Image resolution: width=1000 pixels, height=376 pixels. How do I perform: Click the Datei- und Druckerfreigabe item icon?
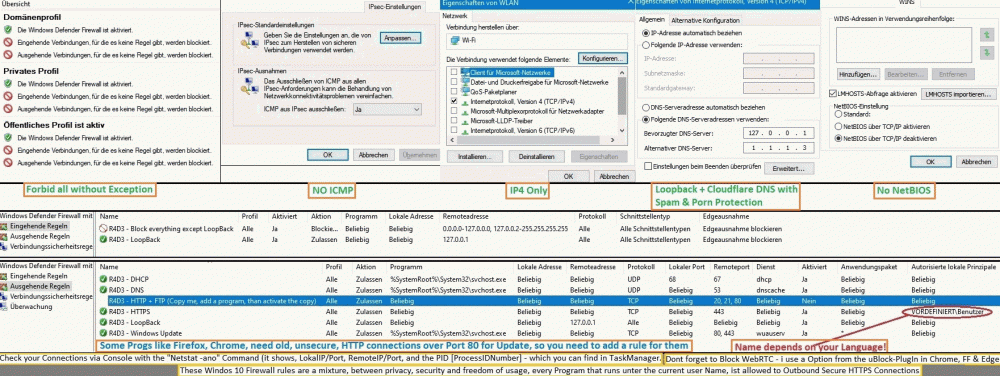[464, 82]
